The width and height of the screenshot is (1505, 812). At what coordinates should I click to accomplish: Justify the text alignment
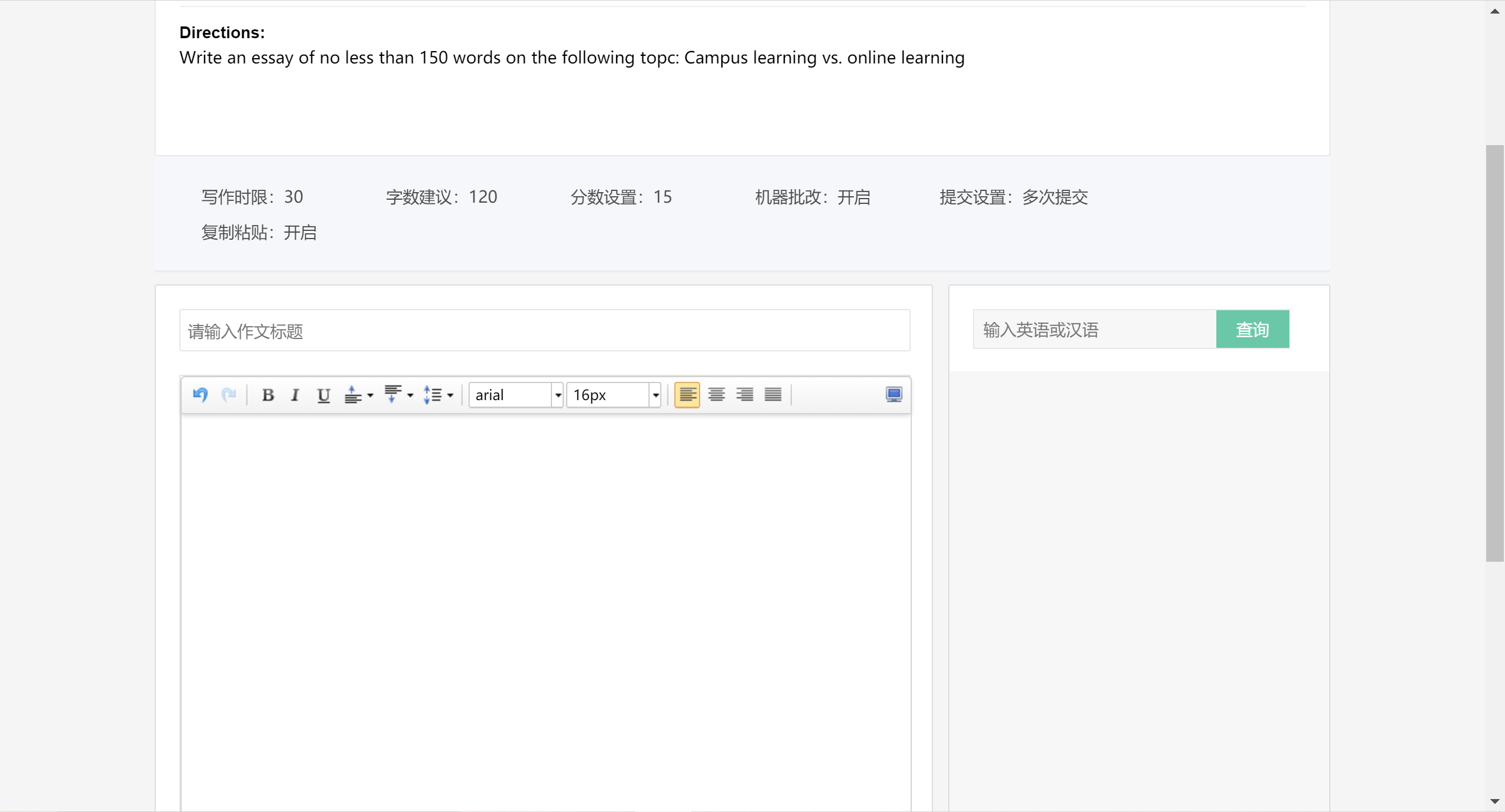(772, 395)
